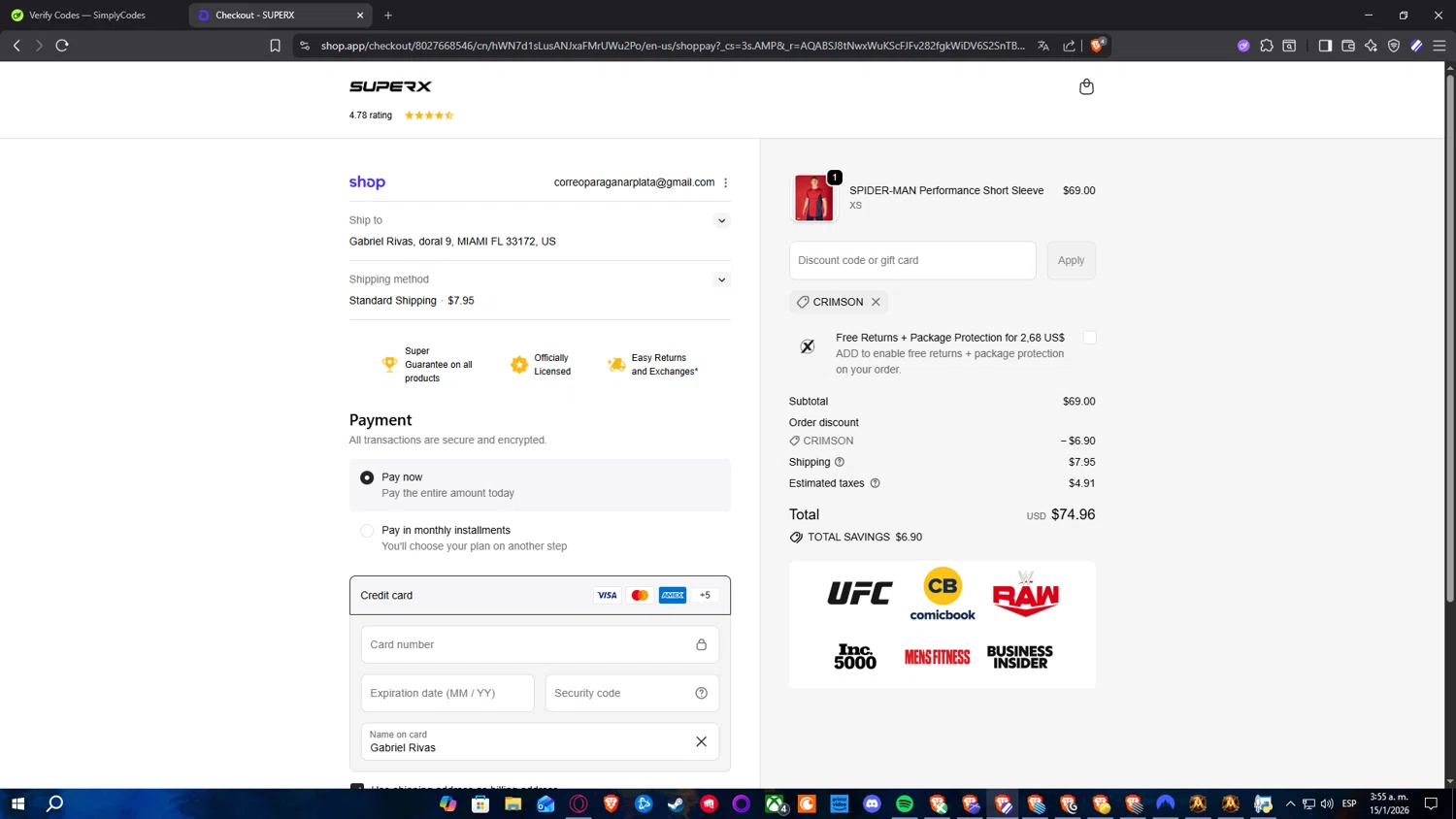This screenshot has height=819, width=1456.
Task: Open the notifications center icon
Action: (x=1431, y=803)
